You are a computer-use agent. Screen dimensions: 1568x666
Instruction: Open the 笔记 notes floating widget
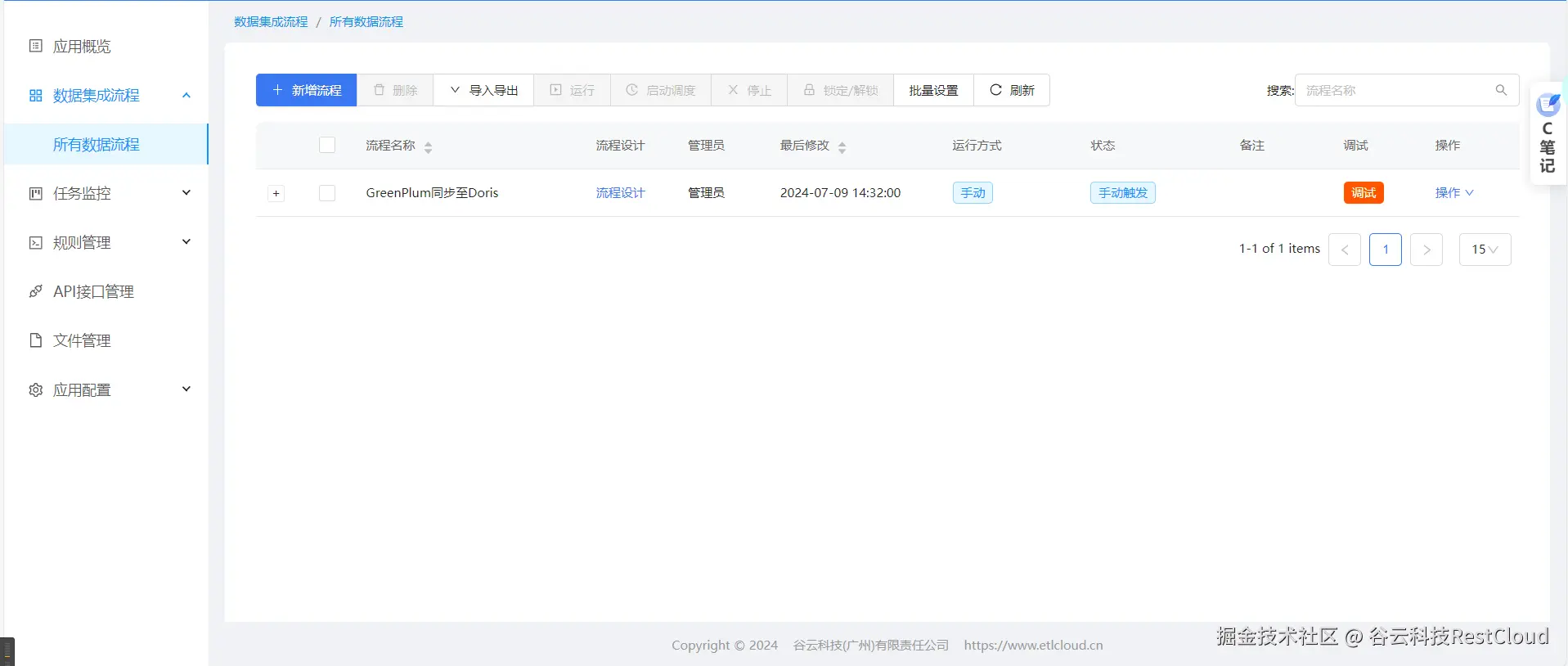(x=1548, y=133)
